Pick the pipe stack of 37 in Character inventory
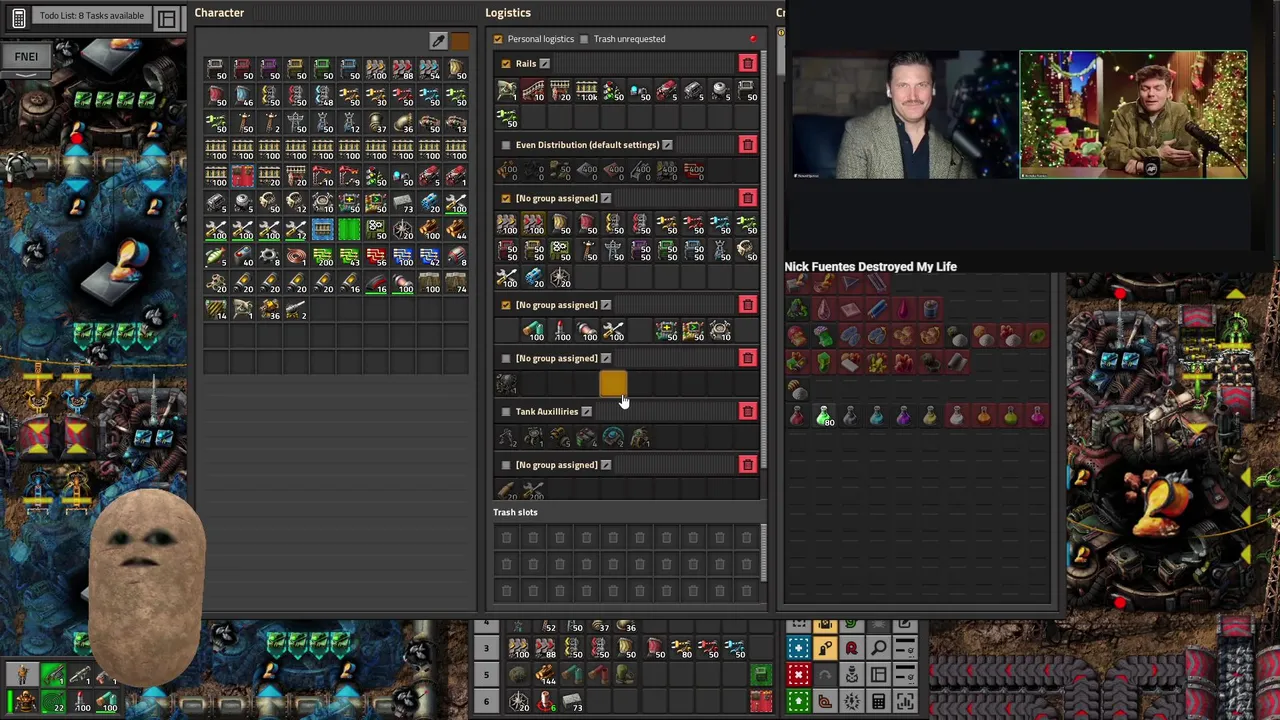Viewport: 1280px width, 720px height. [x=376, y=123]
